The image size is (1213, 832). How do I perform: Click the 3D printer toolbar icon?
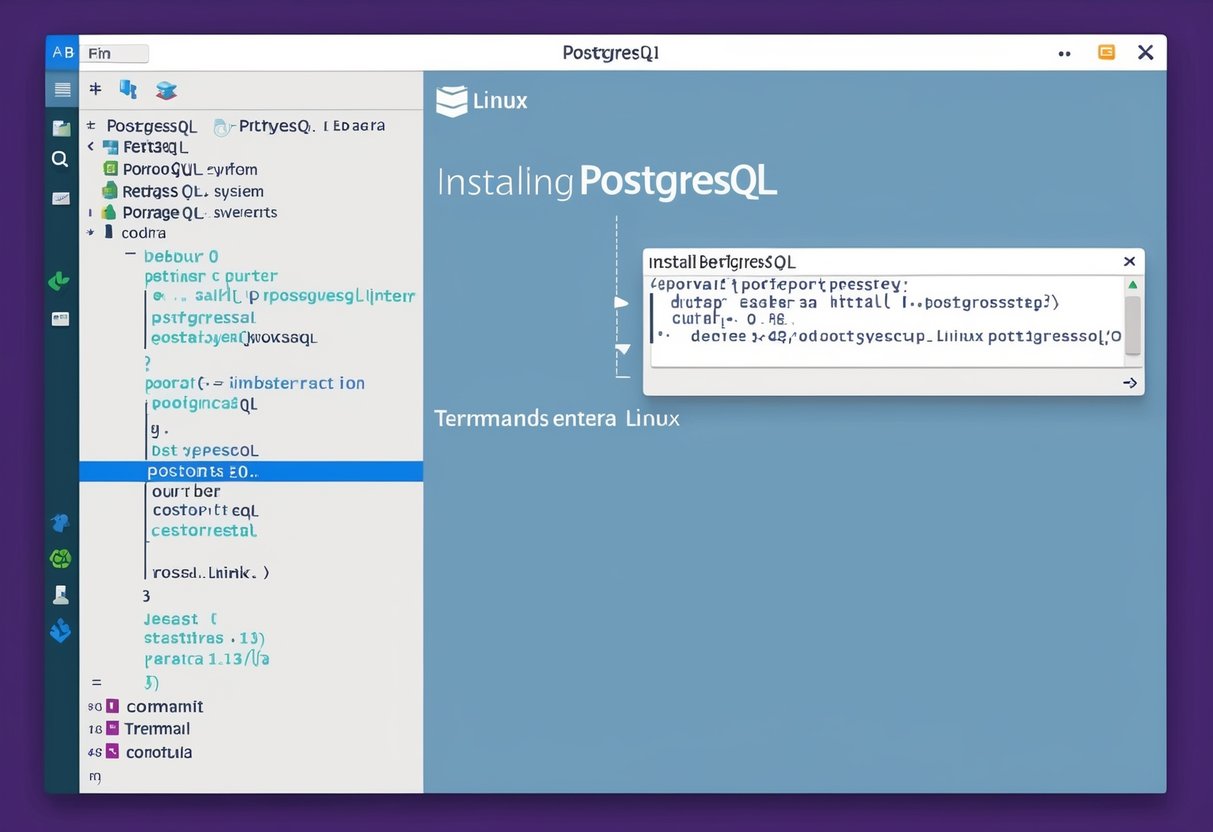166,89
